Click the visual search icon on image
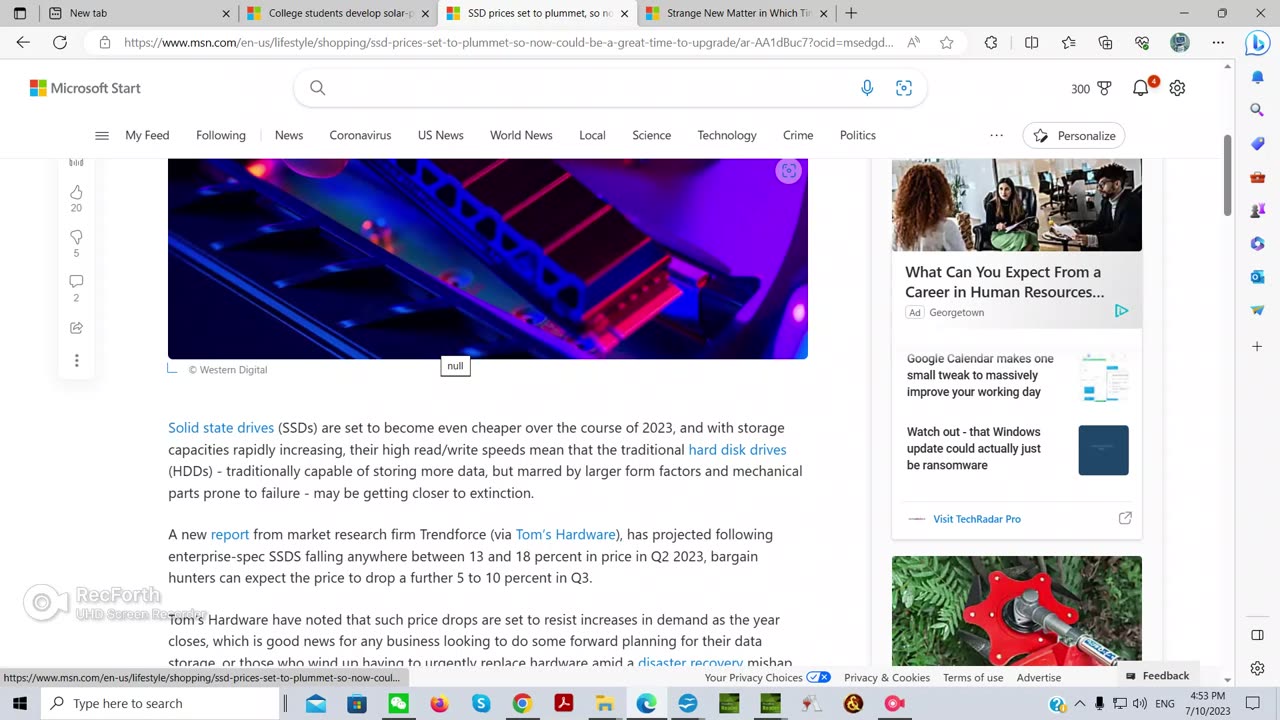1280x720 pixels. [x=789, y=171]
